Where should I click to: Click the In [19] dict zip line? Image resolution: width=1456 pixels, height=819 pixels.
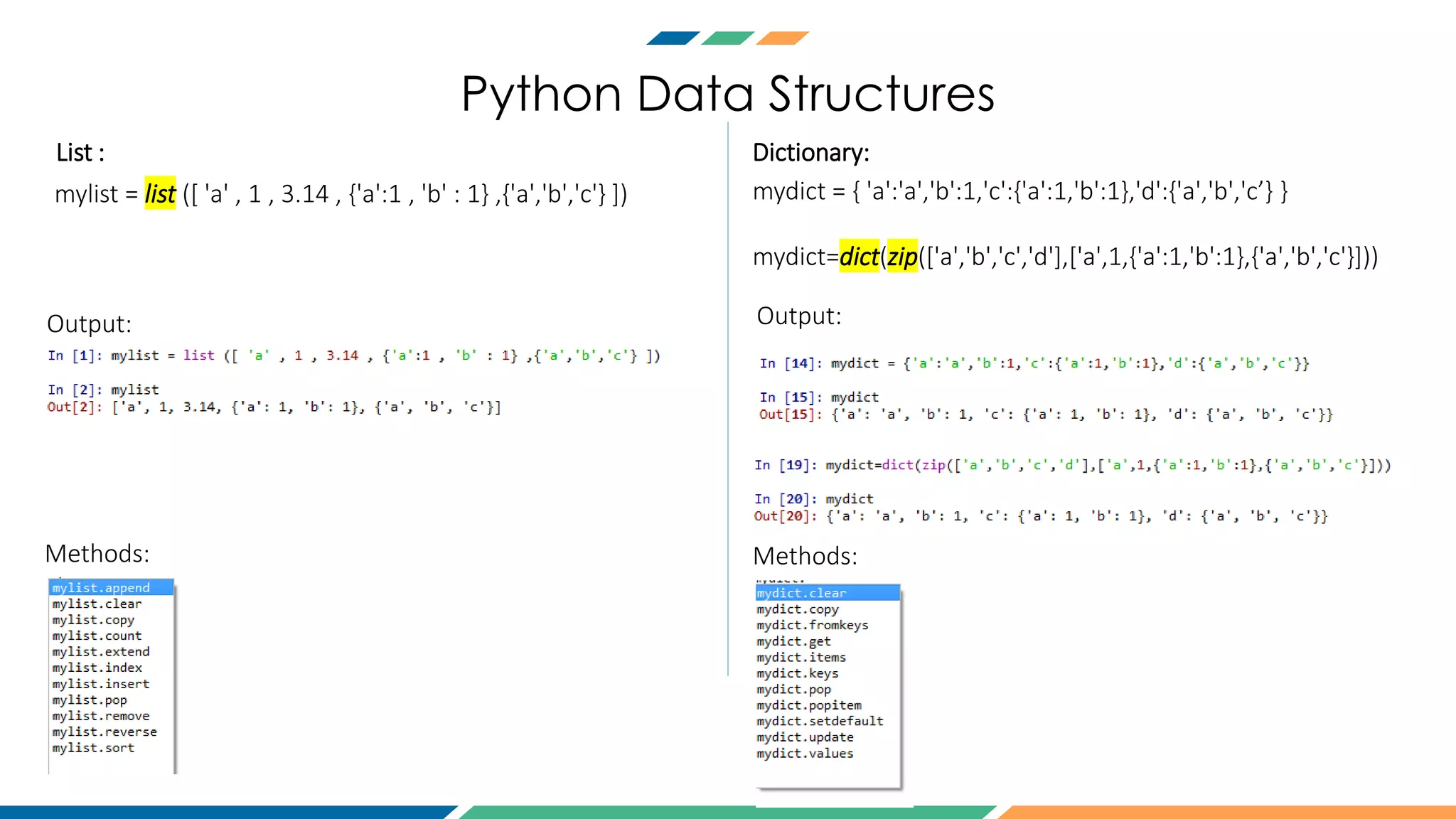point(1073,465)
